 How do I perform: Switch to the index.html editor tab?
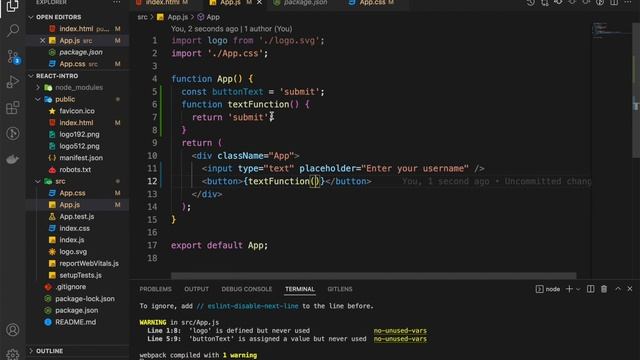coord(162,2)
